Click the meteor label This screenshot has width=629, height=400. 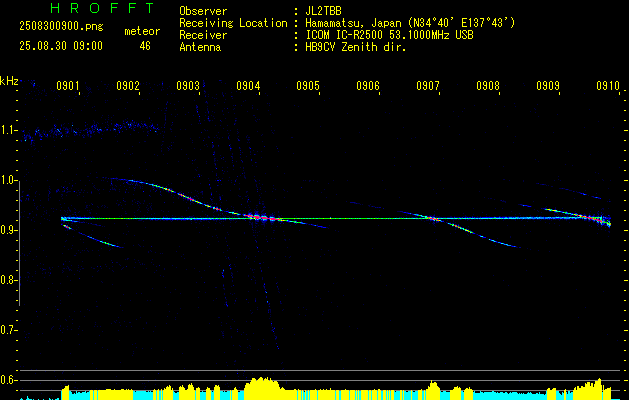click(x=142, y=31)
